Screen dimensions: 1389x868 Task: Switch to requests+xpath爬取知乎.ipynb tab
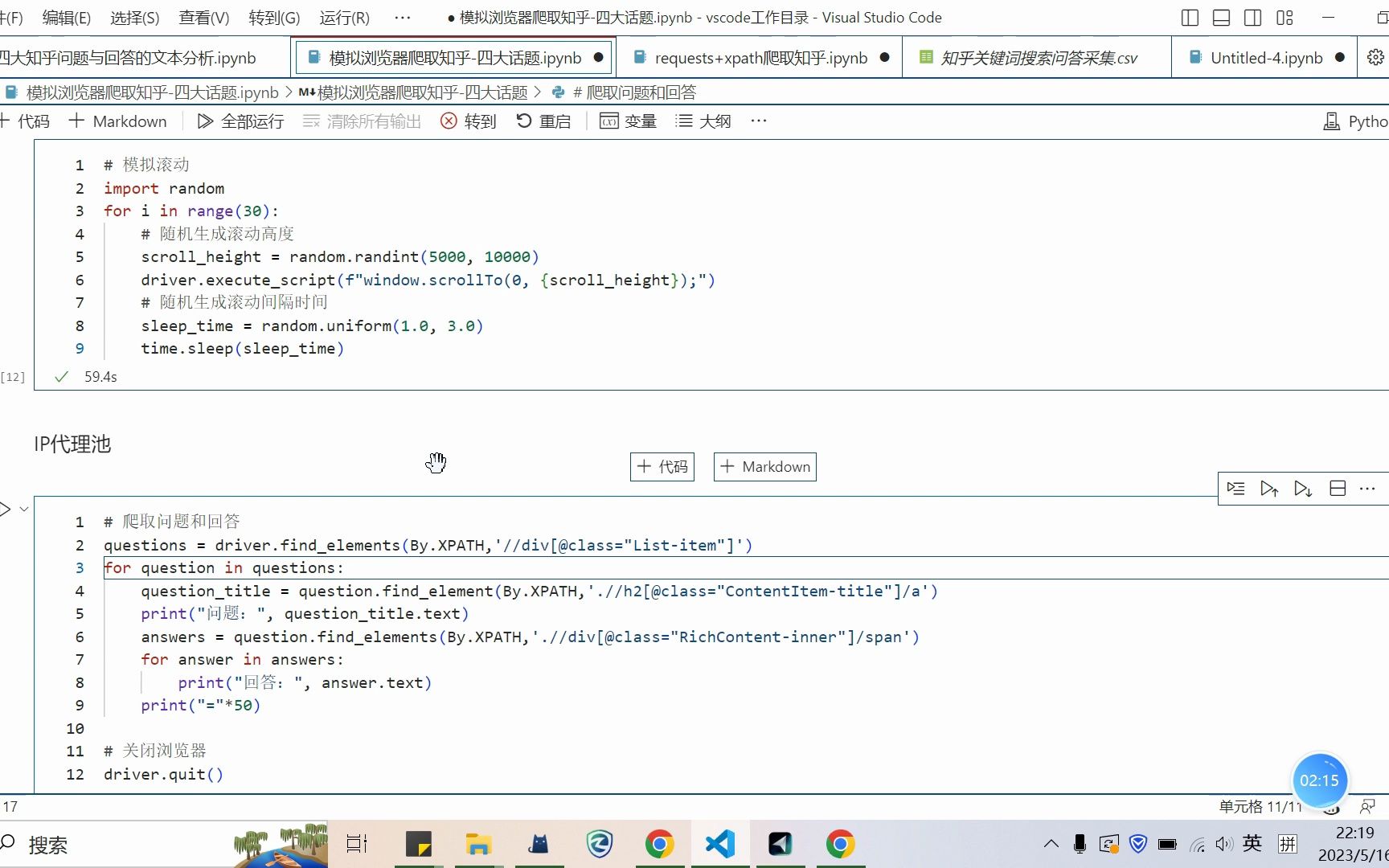[x=760, y=58]
